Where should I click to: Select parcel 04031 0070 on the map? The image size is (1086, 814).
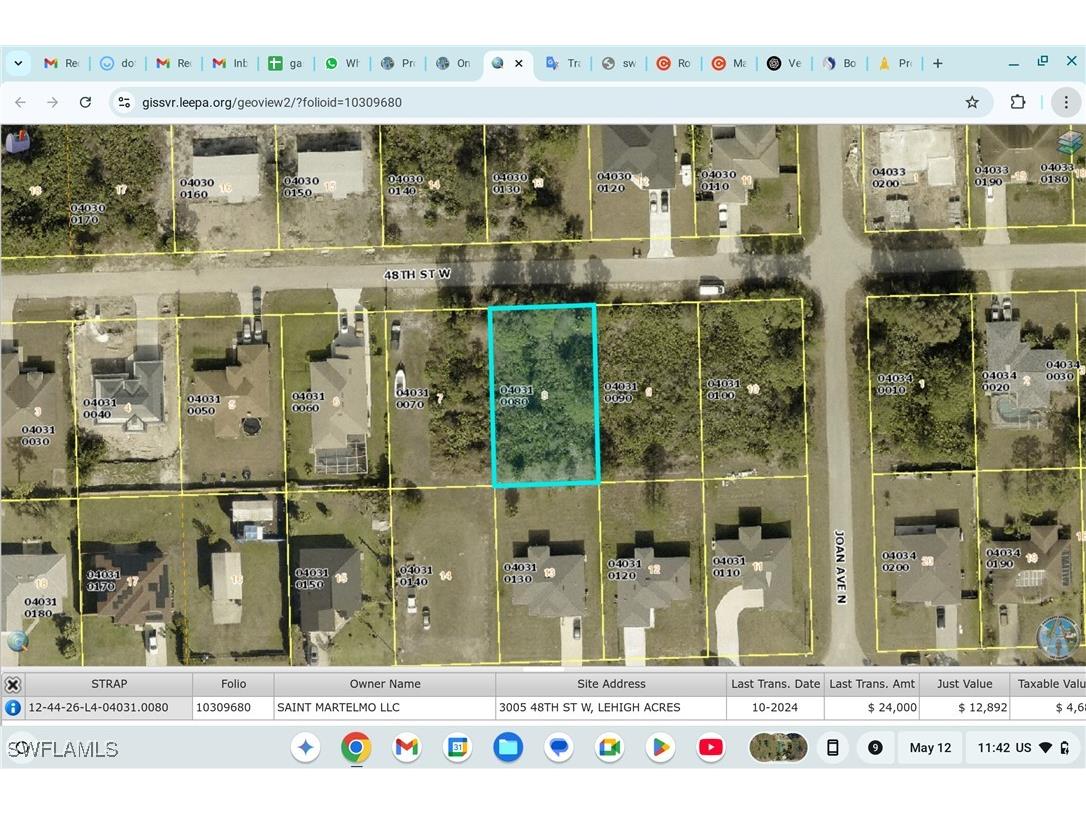[x=438, y=398]
